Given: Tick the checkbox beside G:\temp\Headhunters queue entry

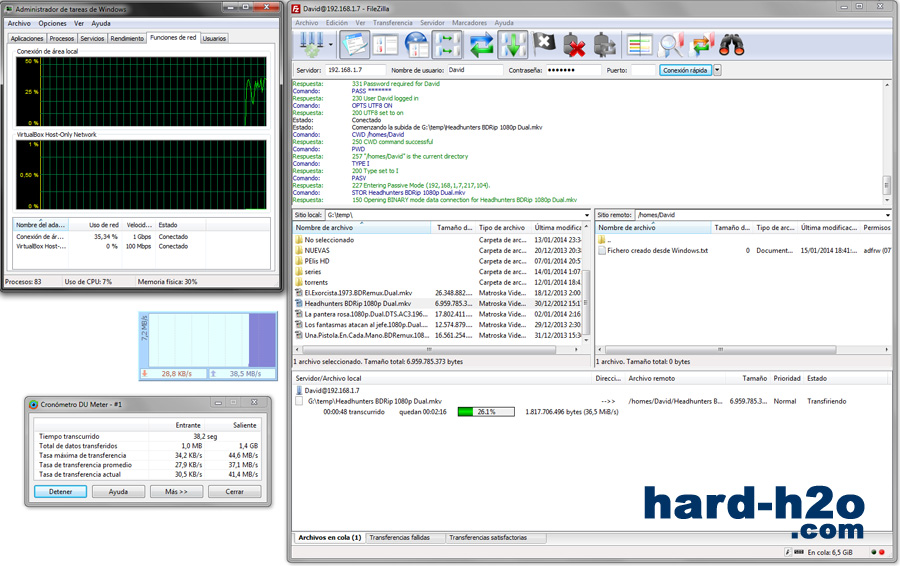Looking at the screenshot, I should point(299,401).
